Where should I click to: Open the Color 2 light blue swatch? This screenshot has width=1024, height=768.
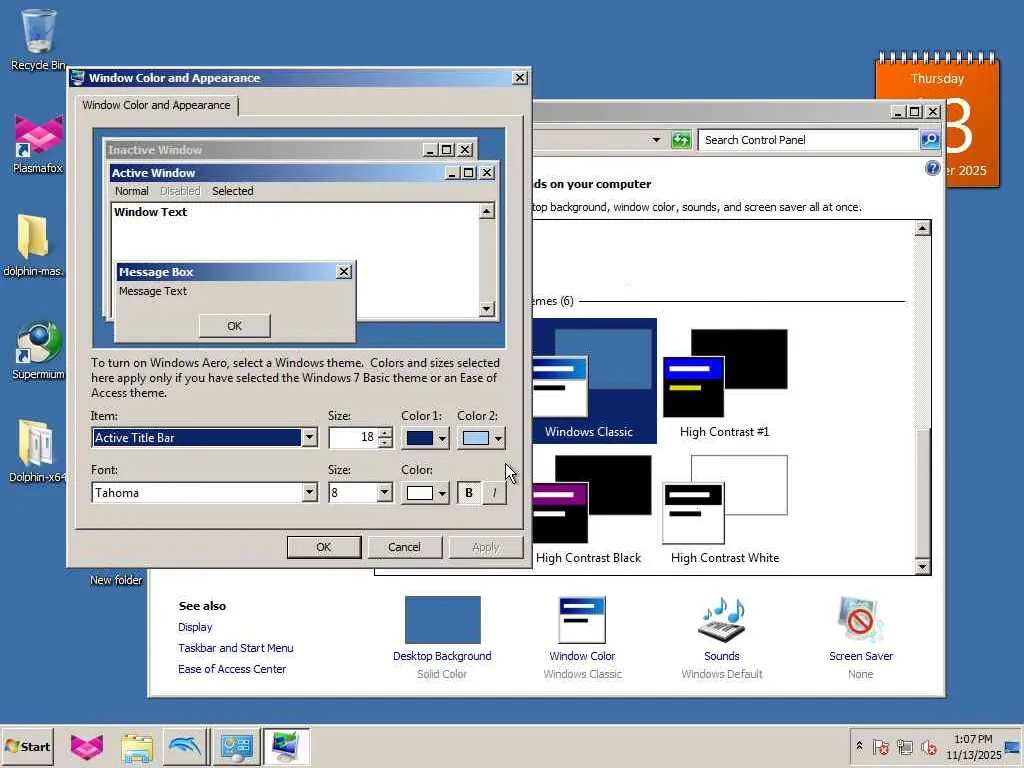pyautogui.click(x=481, y=438)
